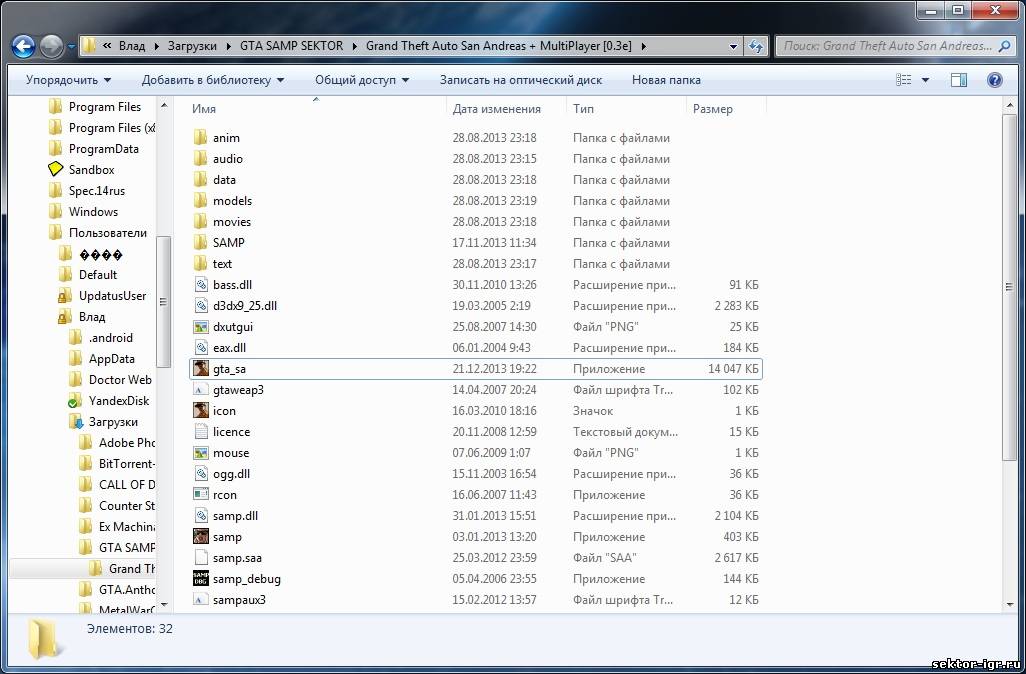Open Program Files in navigation tree
1026x674 pixels.
tap(104, 107)
